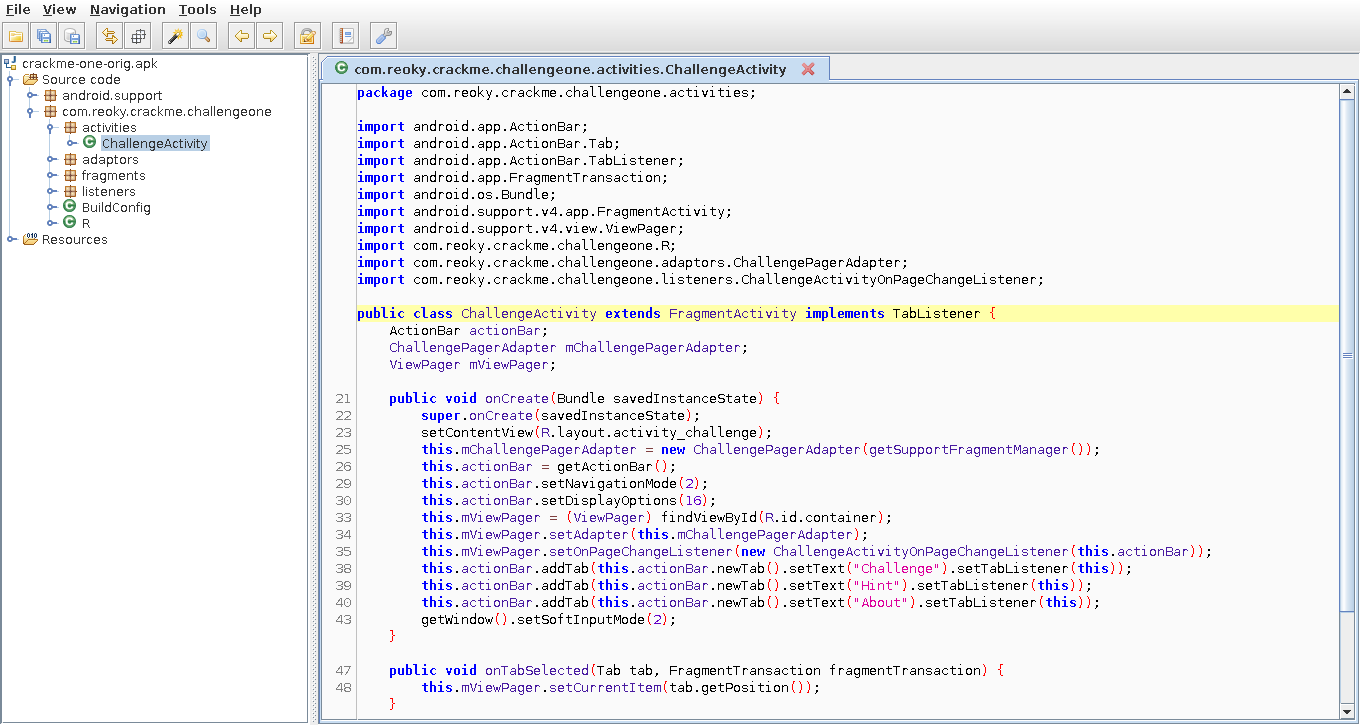1360x725 pixels.
Task: Click the activities package icon
Action: coord(70,128)
